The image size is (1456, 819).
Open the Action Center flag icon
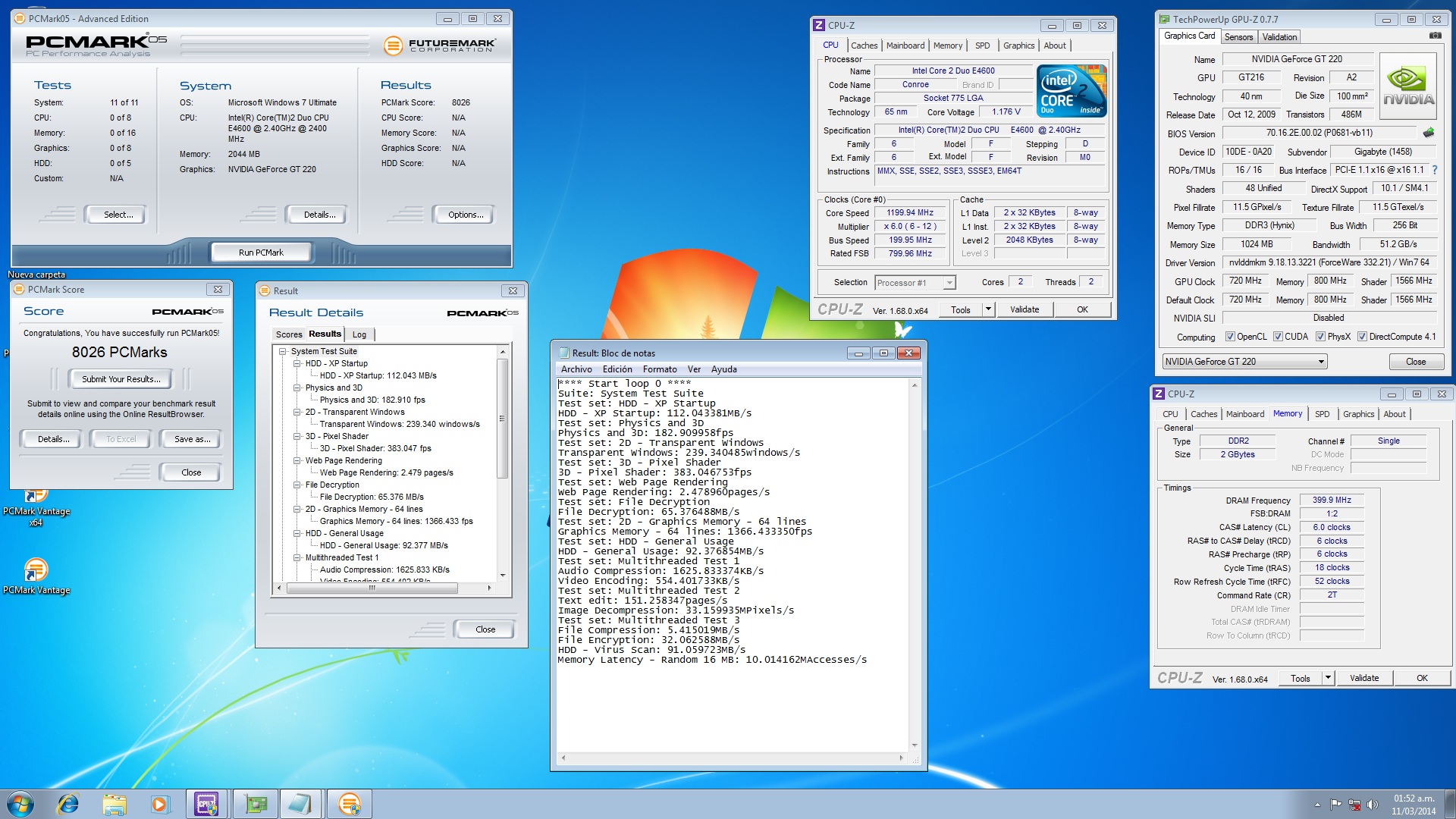point(1335,805)
